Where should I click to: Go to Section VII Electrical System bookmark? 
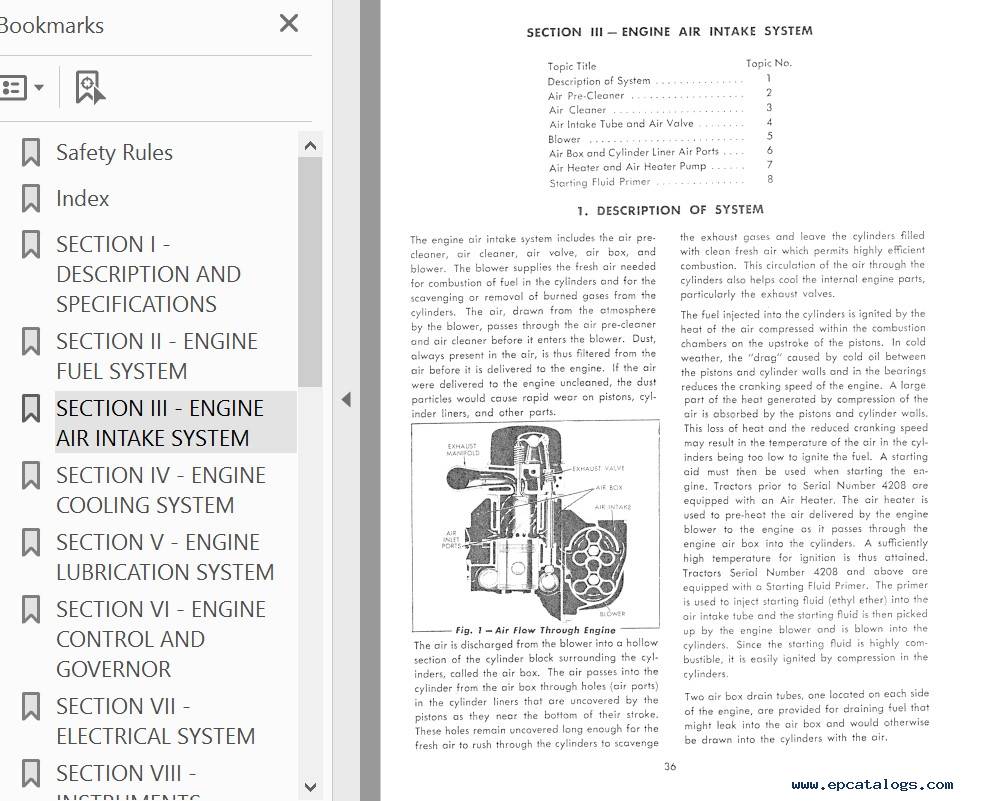(x=156, y=721)
